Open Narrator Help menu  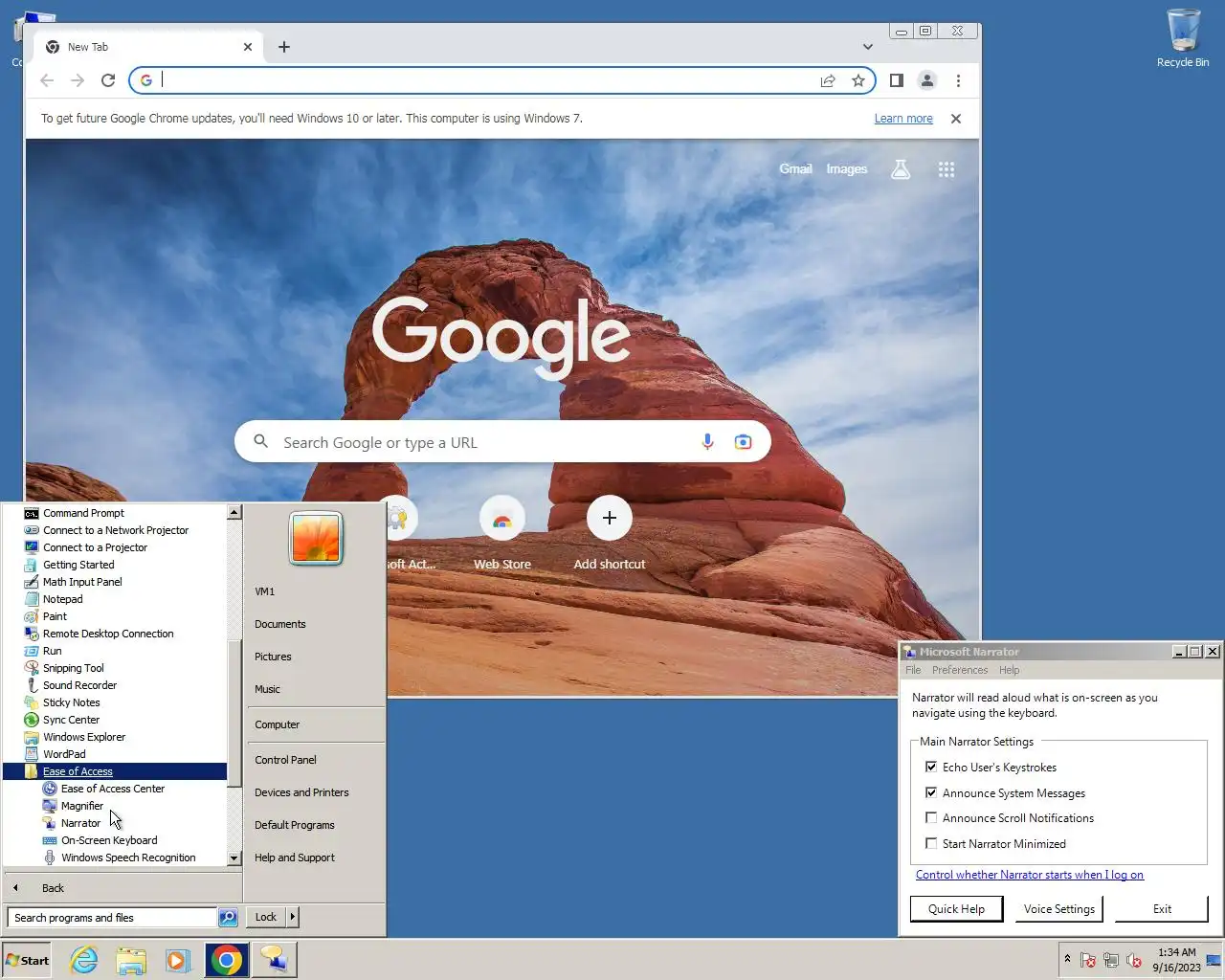pos(1010,670)
